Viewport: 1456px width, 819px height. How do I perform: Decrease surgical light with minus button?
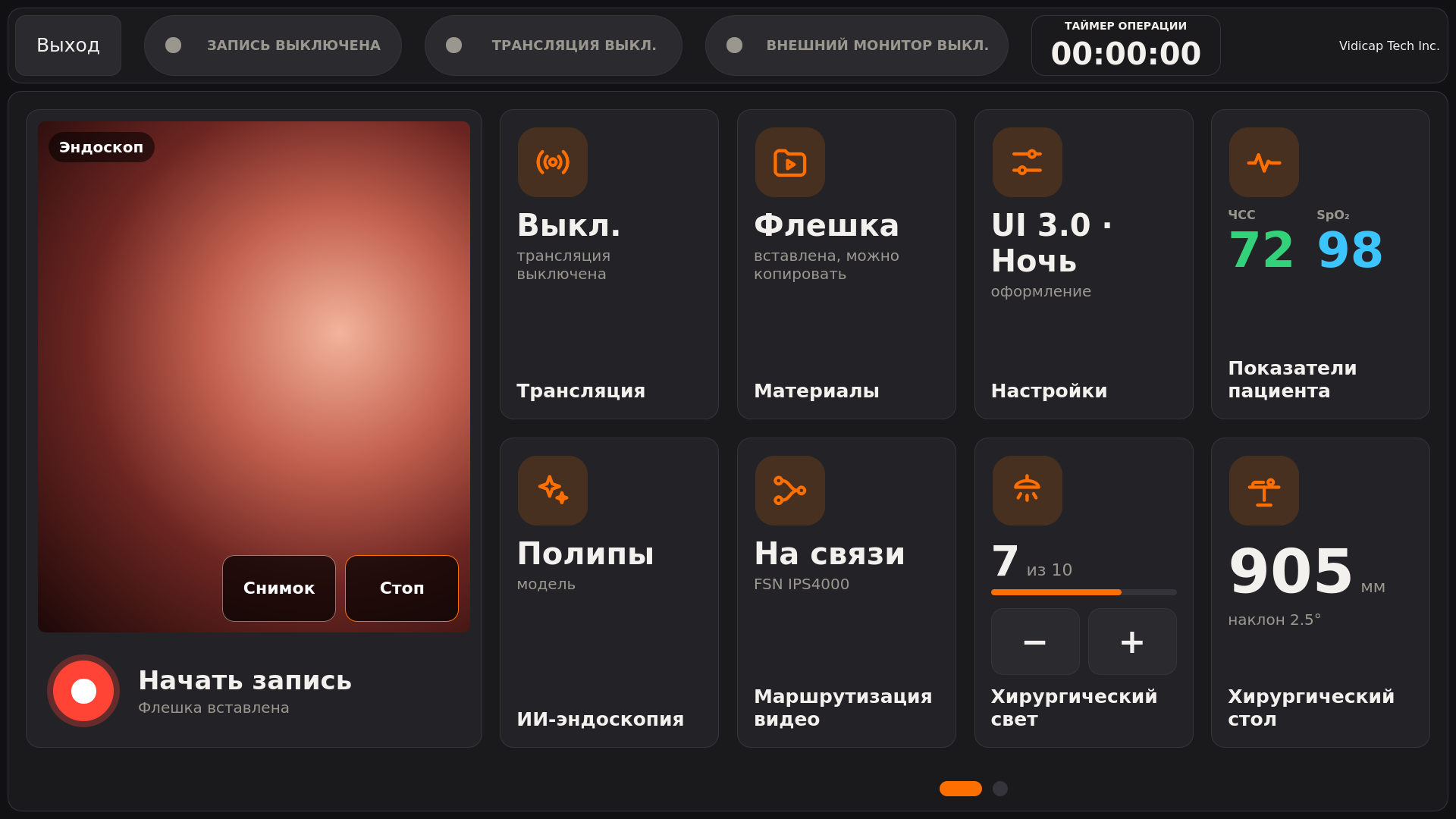(x=1035, y=642)
